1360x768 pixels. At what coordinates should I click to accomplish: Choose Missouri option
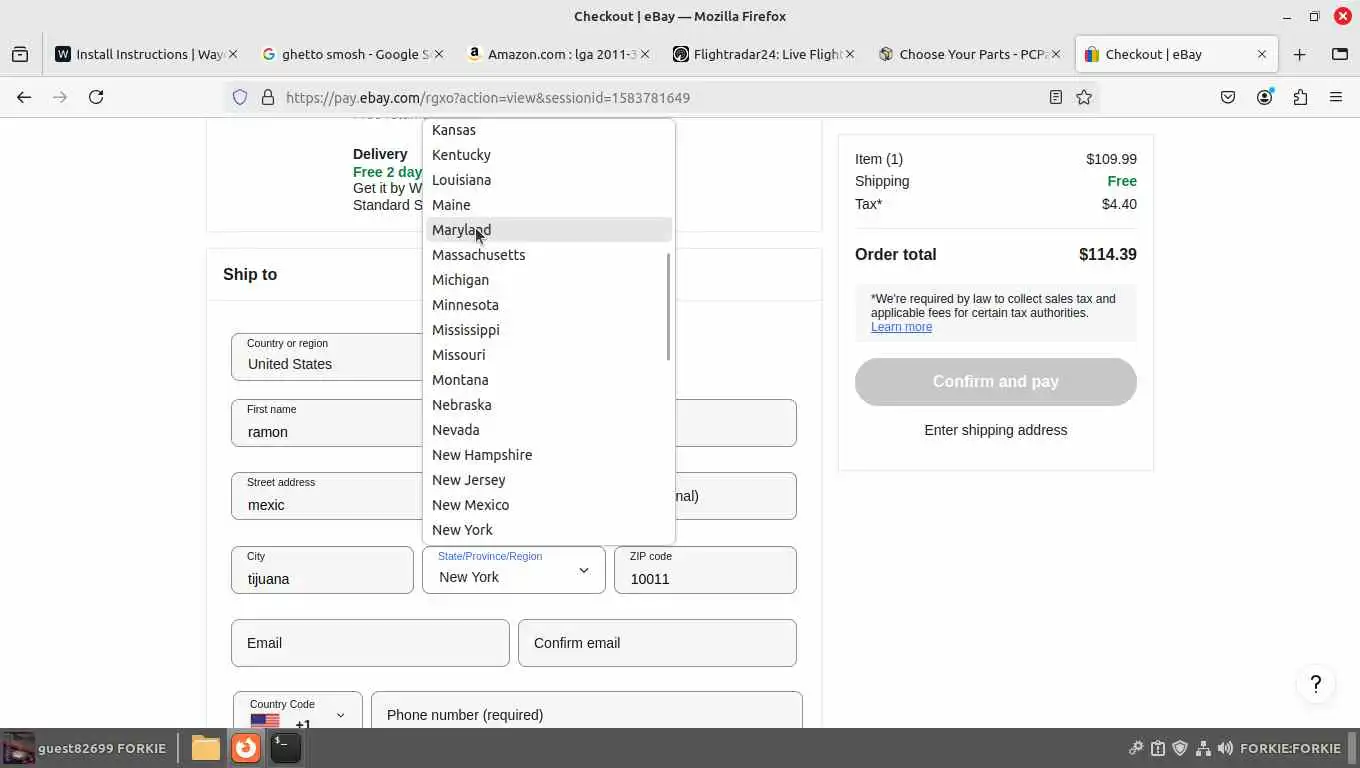coord(549,355)
